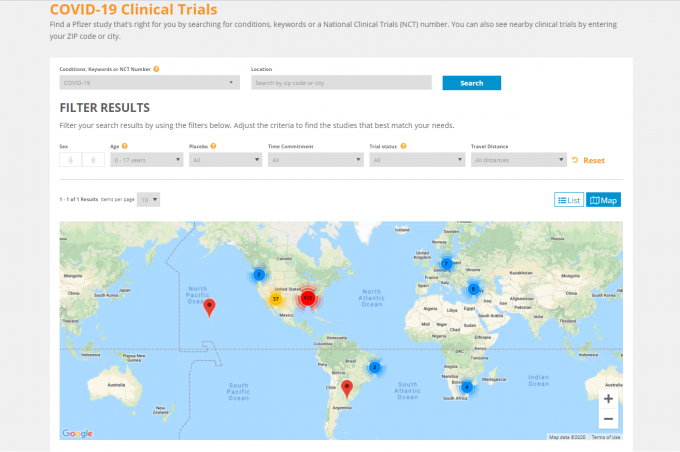The image size is (680, 452).
Task: Click the Reset filters link
Action: click(x=588, y=160)
